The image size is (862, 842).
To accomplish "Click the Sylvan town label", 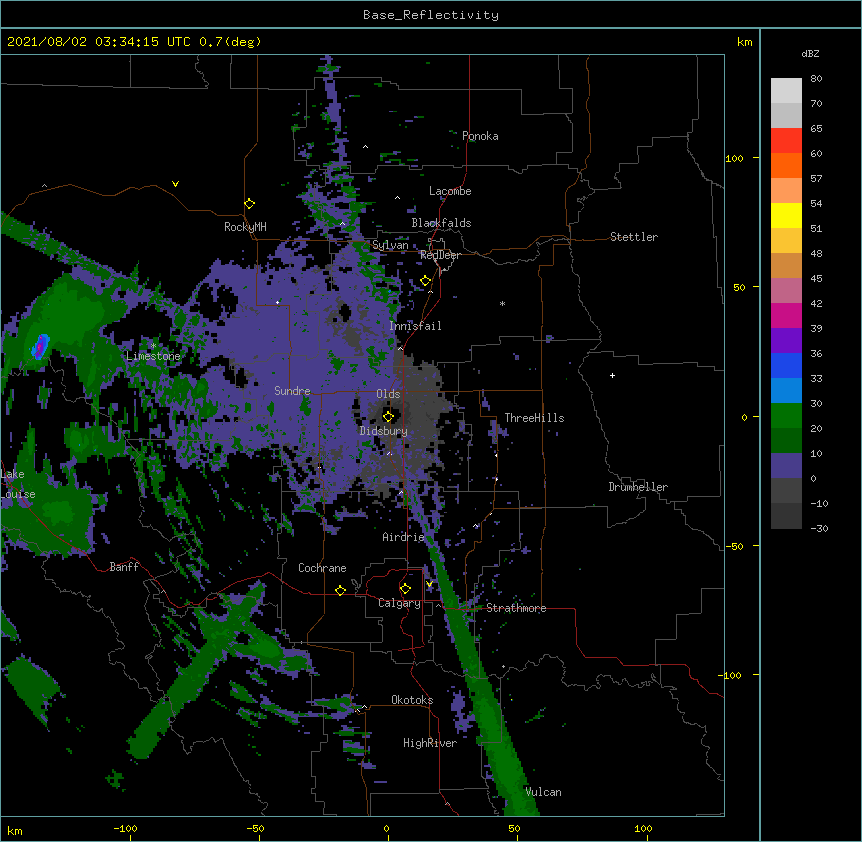I will click(x=390, y=245).
